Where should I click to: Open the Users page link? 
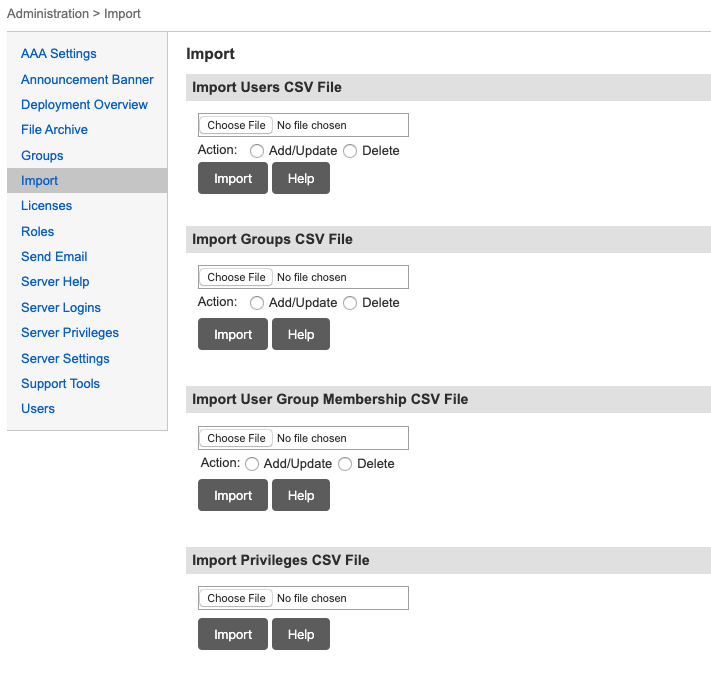(38, 409)
